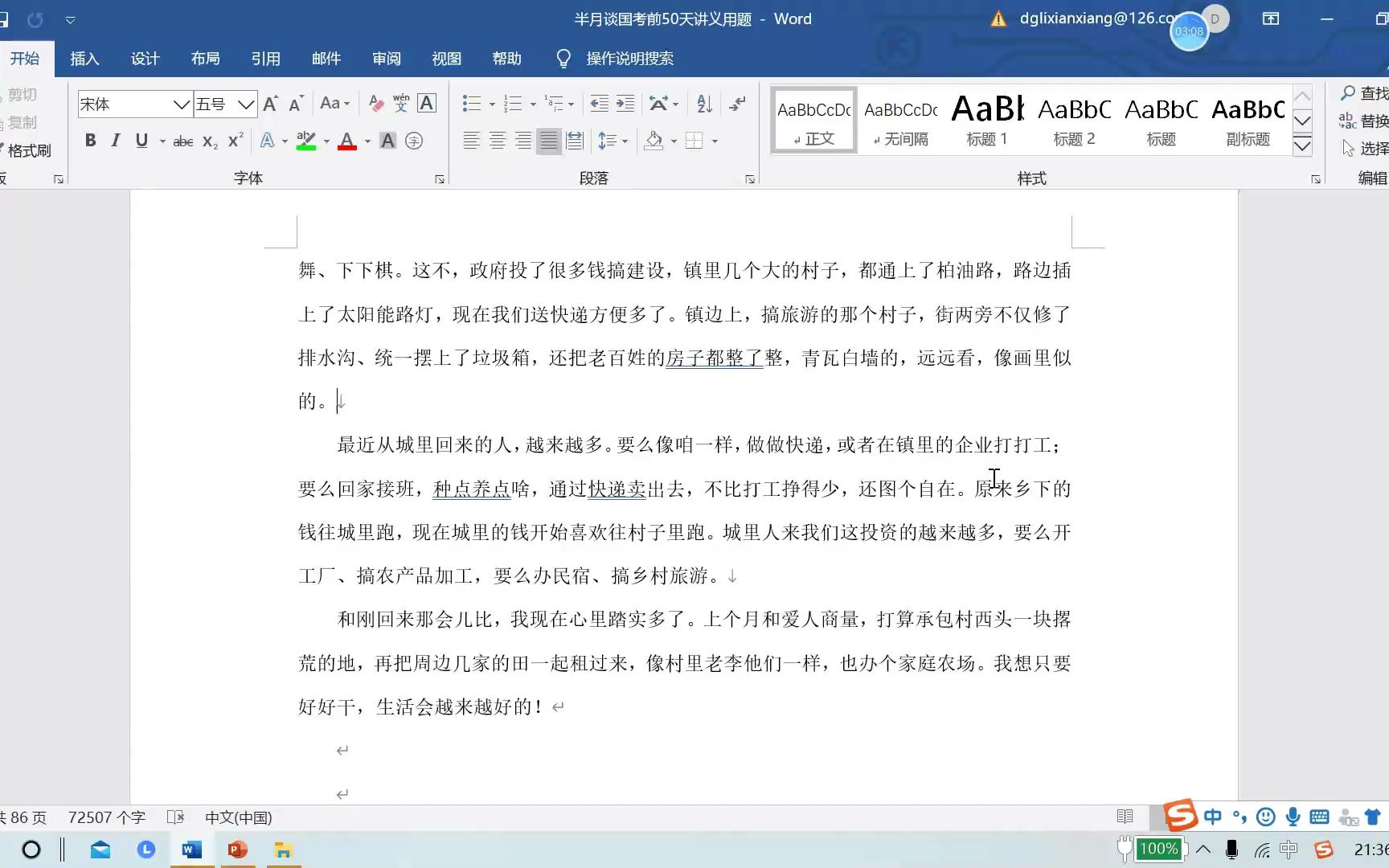Center align the paragraph
Screen dimensions: 1389x868
click(x=498, y=141)
